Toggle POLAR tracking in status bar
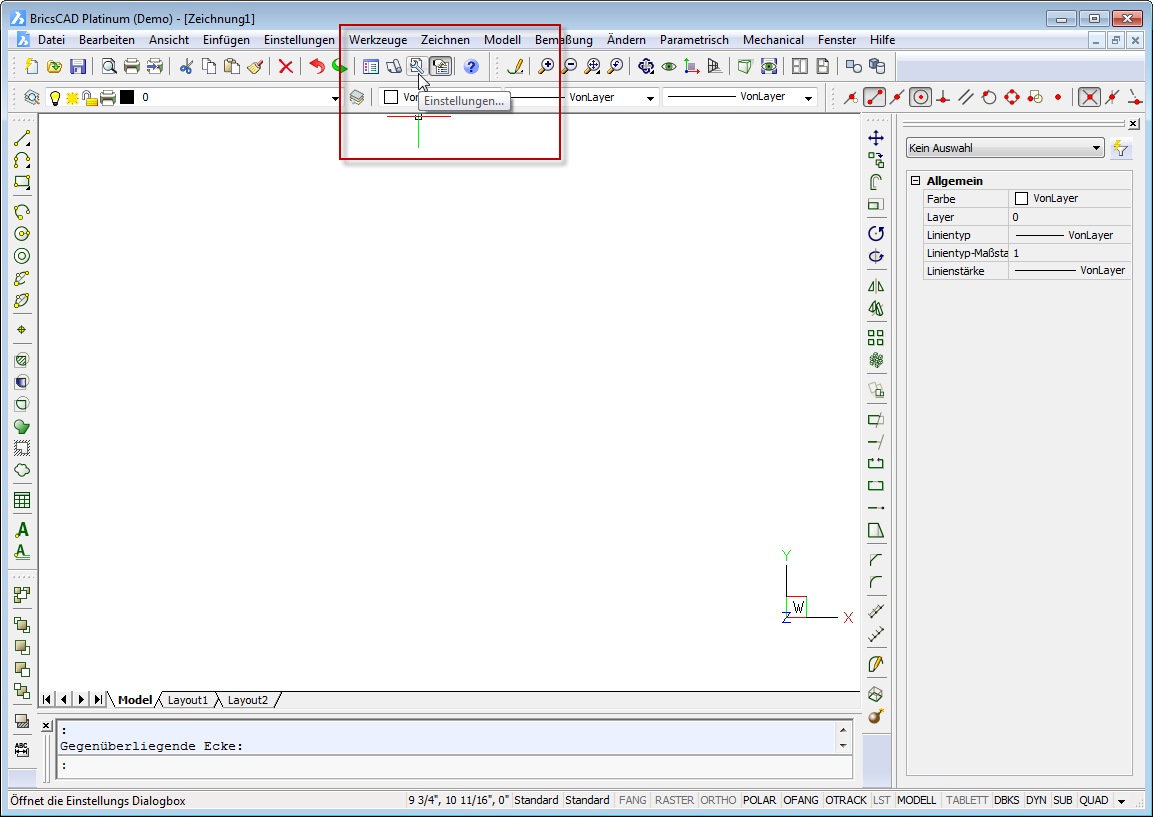 click(x=760, y=800)
